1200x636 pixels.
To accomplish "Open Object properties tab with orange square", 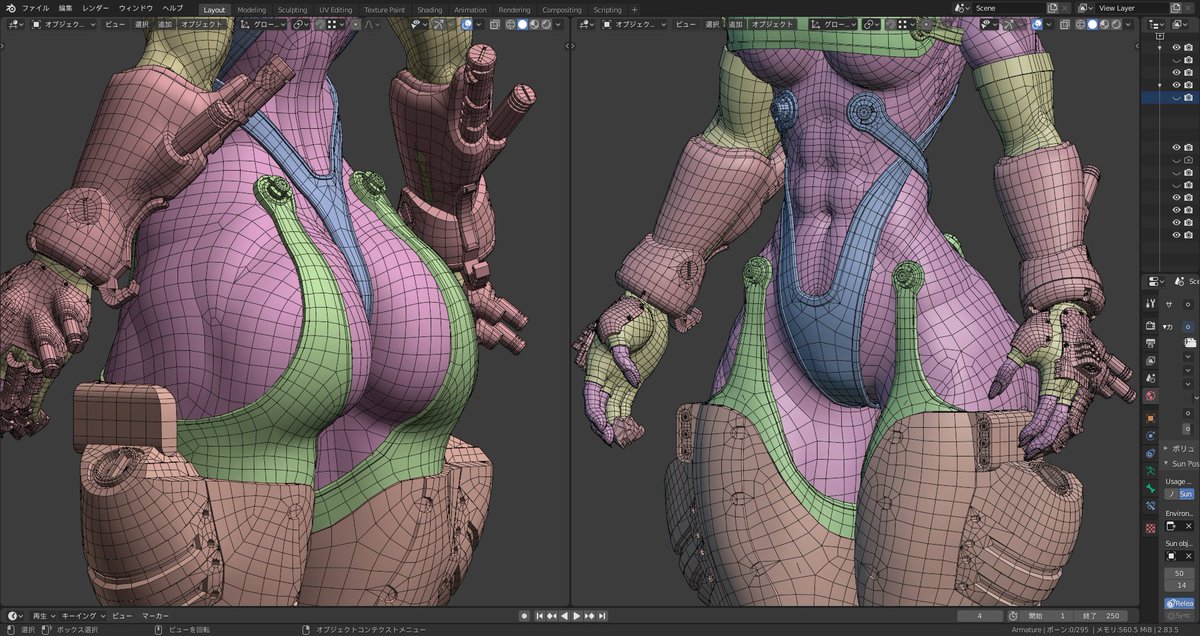I will [1151, 418].
